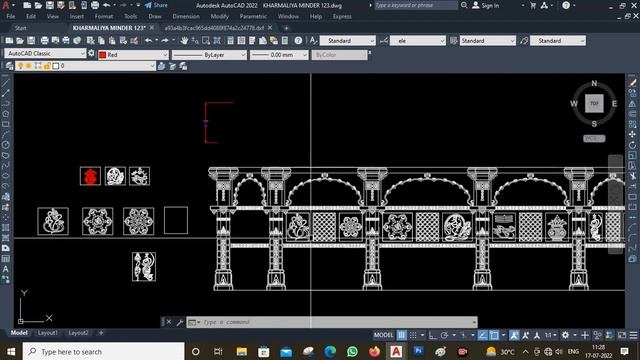Click the customization hamburger icon in status bar
The height and width of the screenshot is (360, 640).
click(633, 335)
